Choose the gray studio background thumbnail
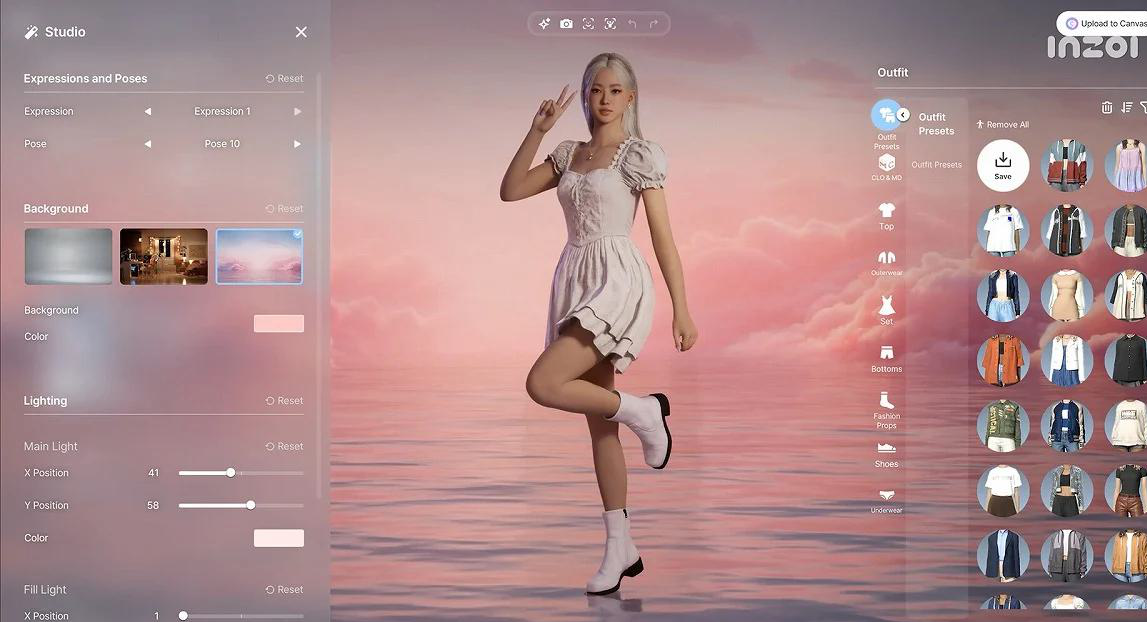The width and height of the screenshot is (1147, 622). (69, 256)
